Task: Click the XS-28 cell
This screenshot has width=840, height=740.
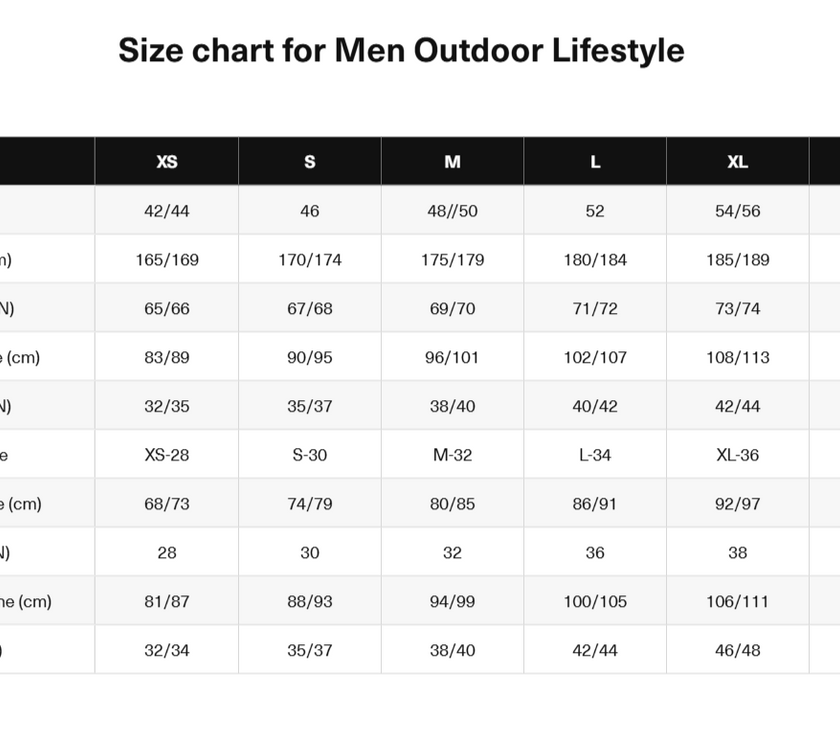Action: [x=167, y=455]
